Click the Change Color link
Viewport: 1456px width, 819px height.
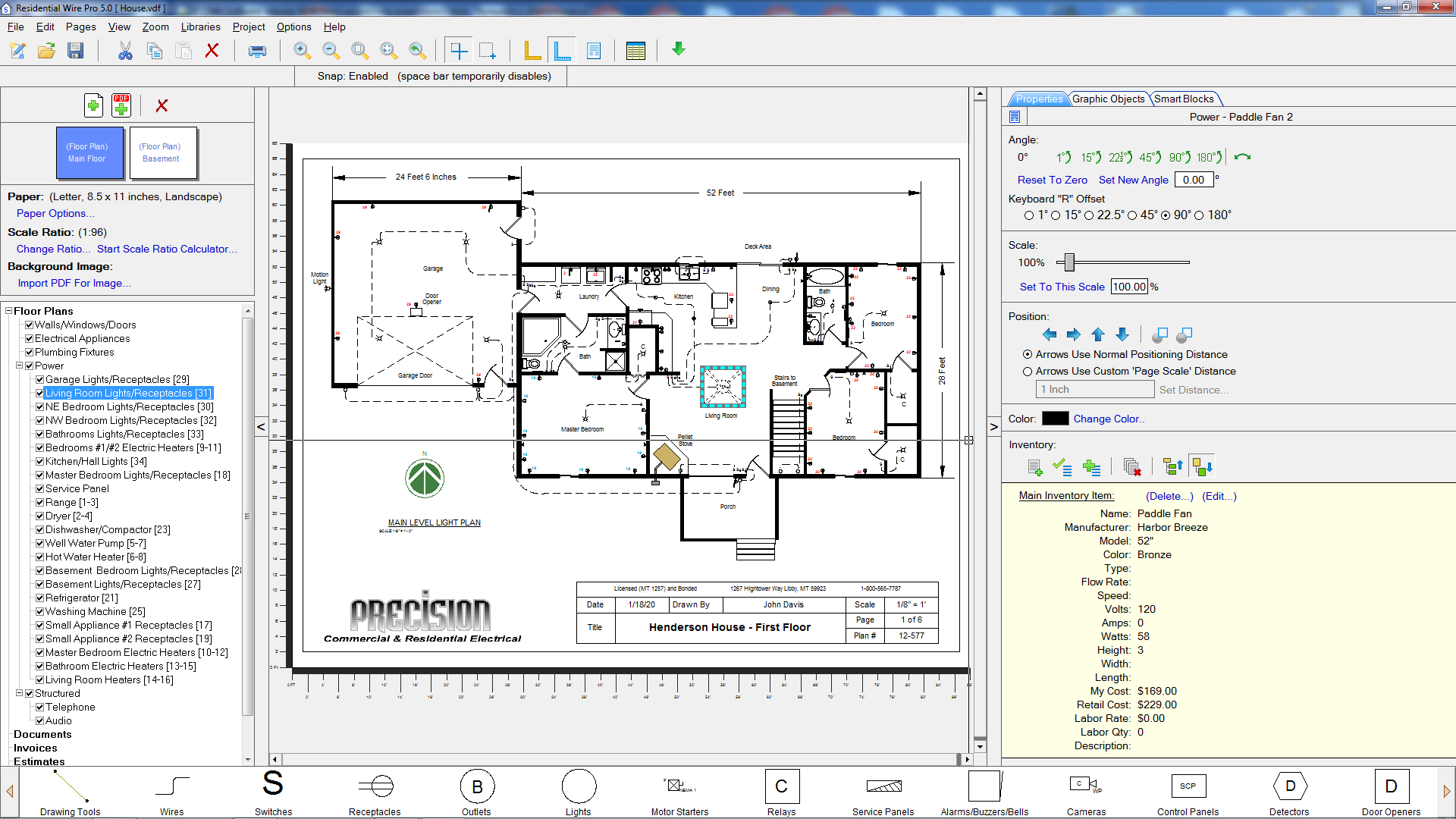pyautogui.click(x=1108, y=419)
